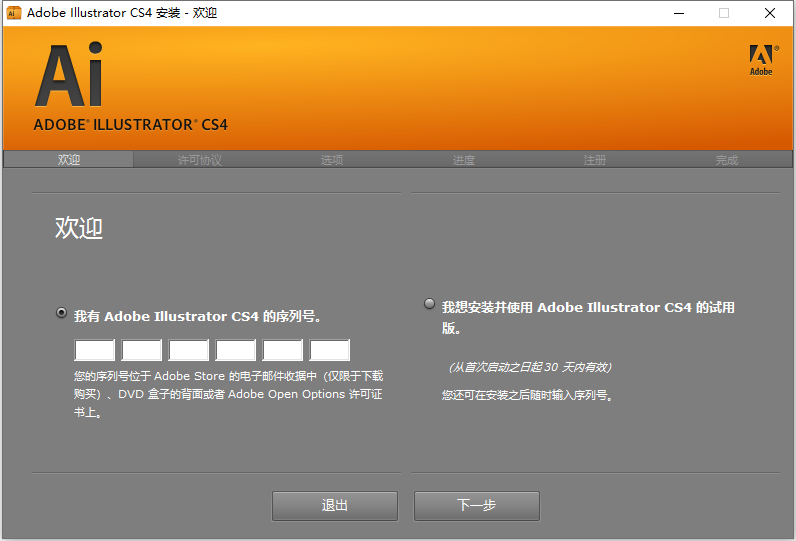Click the fourth serial number input box
The image size is (796, 541).
click(x=236, y=350)
